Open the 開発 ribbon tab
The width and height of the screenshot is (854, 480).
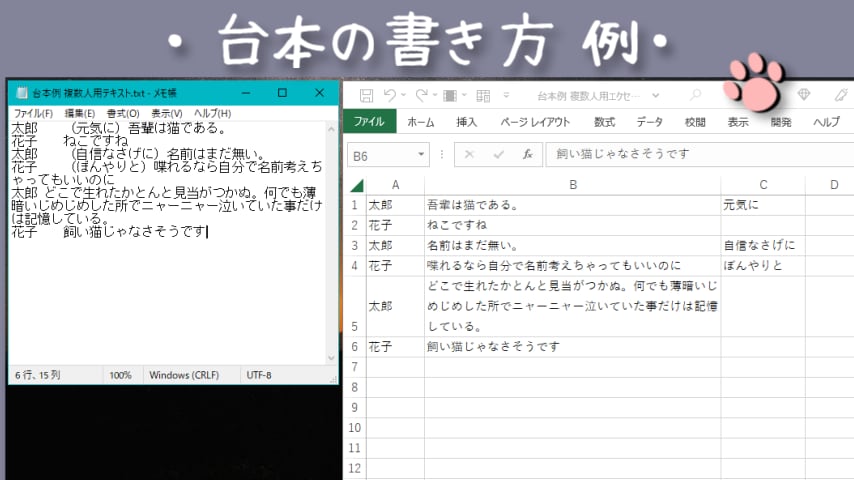tap(781, 122)
